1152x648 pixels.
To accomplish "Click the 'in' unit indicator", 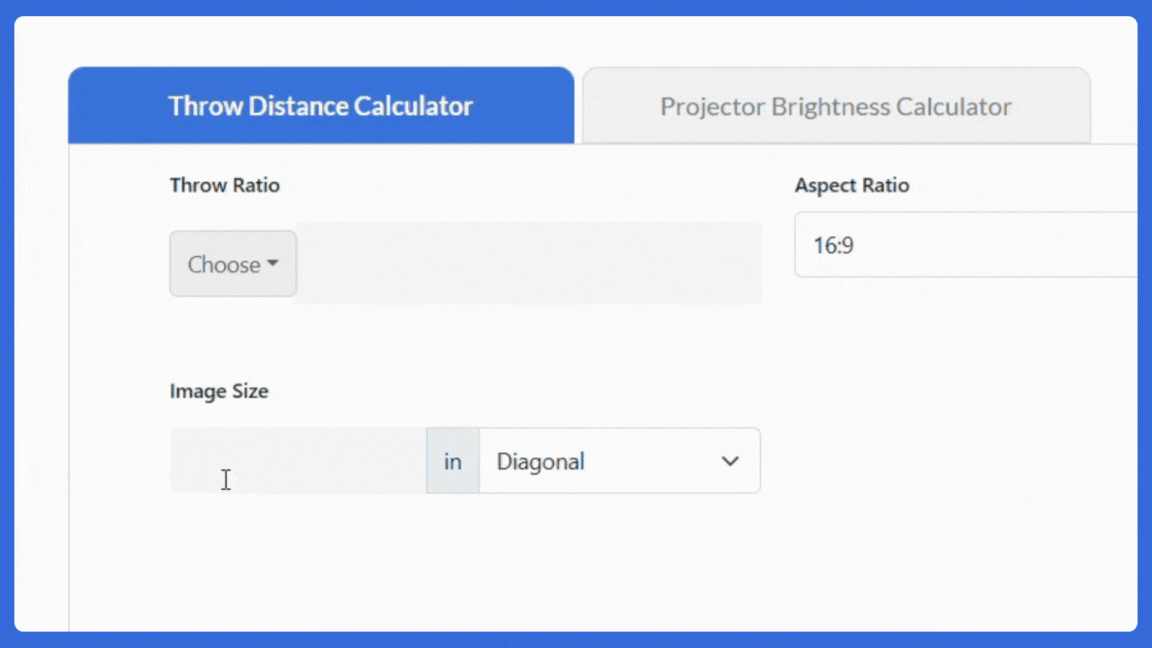I will (x=452, y=461).
